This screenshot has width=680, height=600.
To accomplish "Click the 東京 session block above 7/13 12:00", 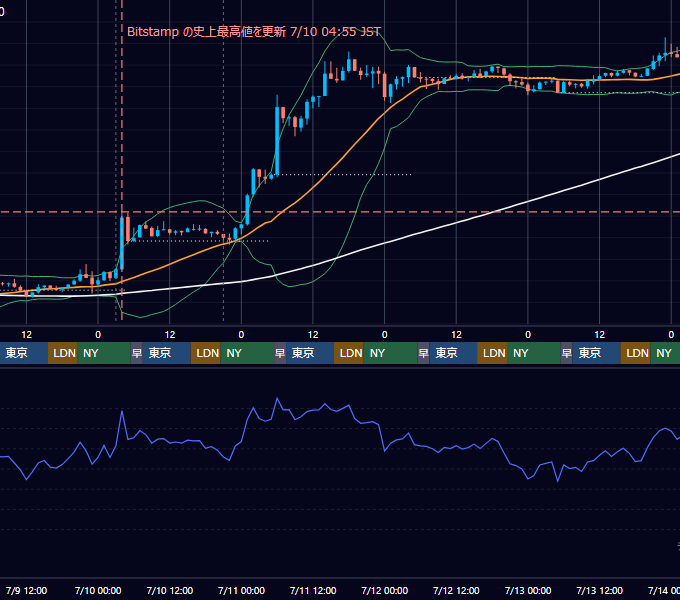I will click(x=596, y=353).
